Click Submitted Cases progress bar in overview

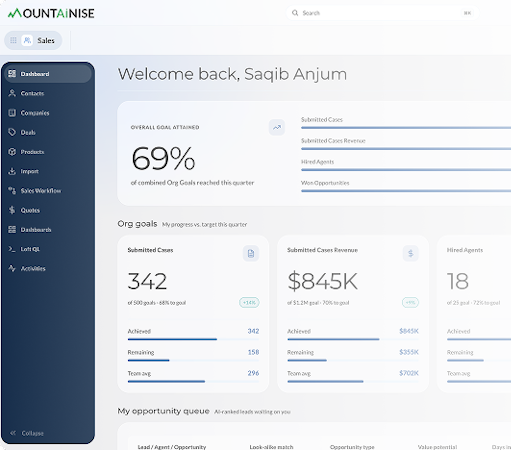(x=406, y=127)
